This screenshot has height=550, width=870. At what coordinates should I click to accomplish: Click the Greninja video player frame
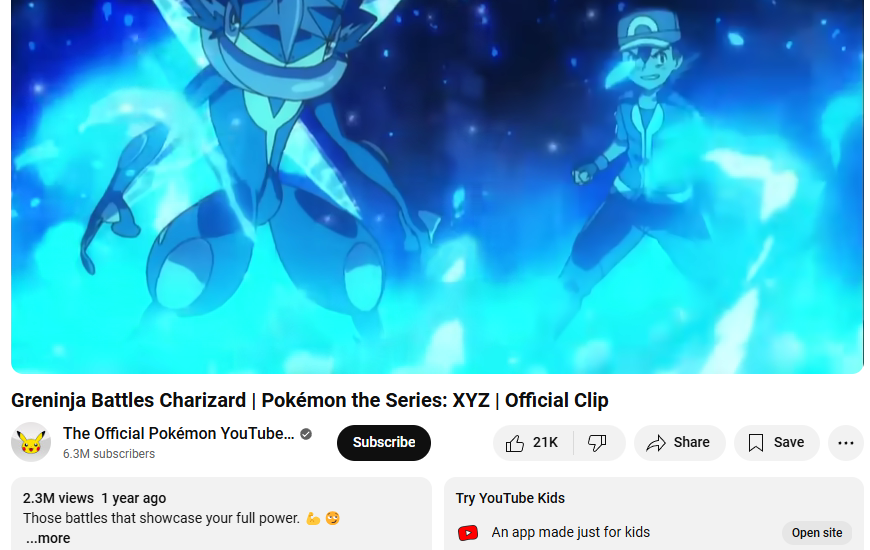click(437, 186)
